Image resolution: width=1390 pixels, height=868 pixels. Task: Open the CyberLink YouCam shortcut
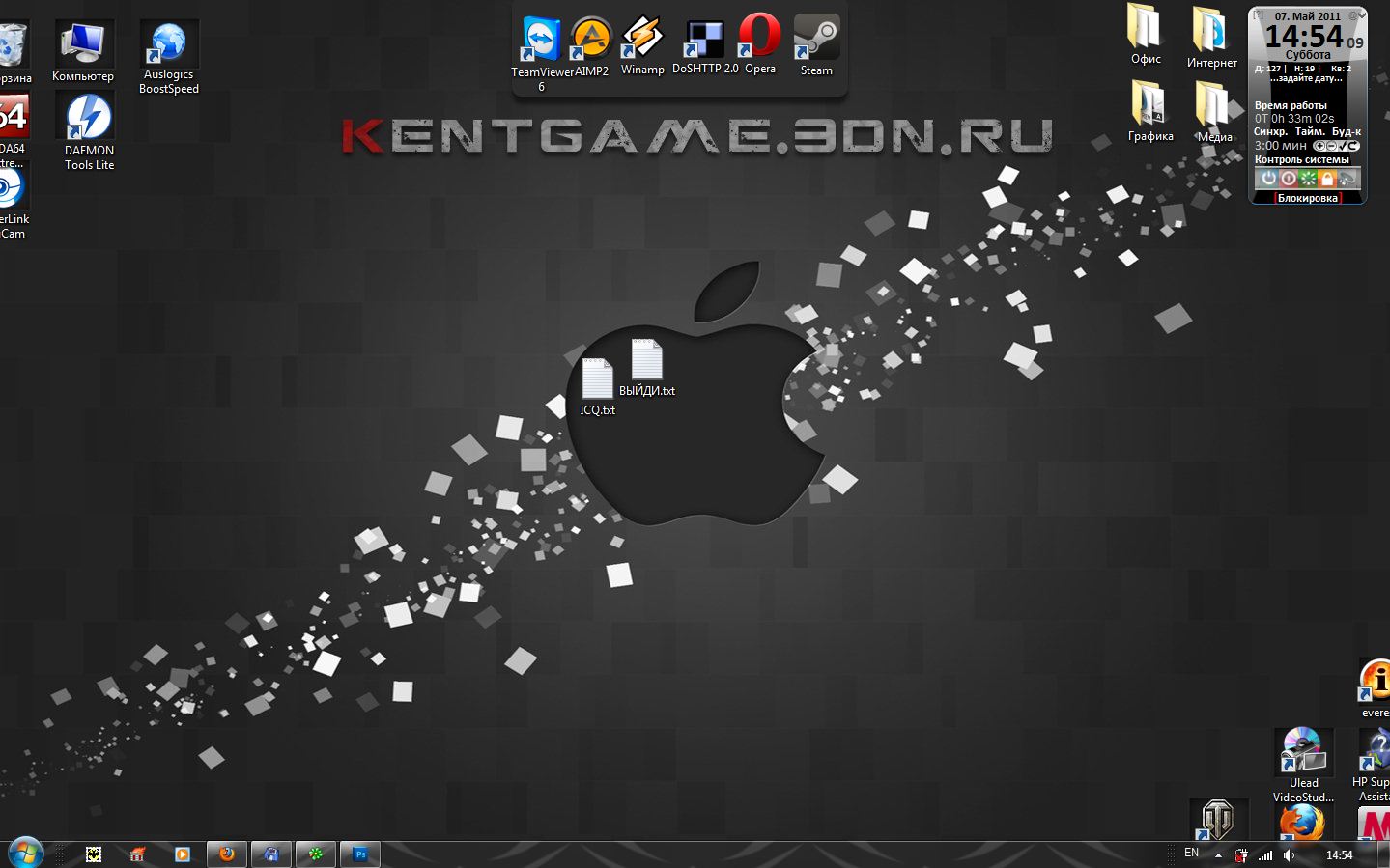[14, 201]
